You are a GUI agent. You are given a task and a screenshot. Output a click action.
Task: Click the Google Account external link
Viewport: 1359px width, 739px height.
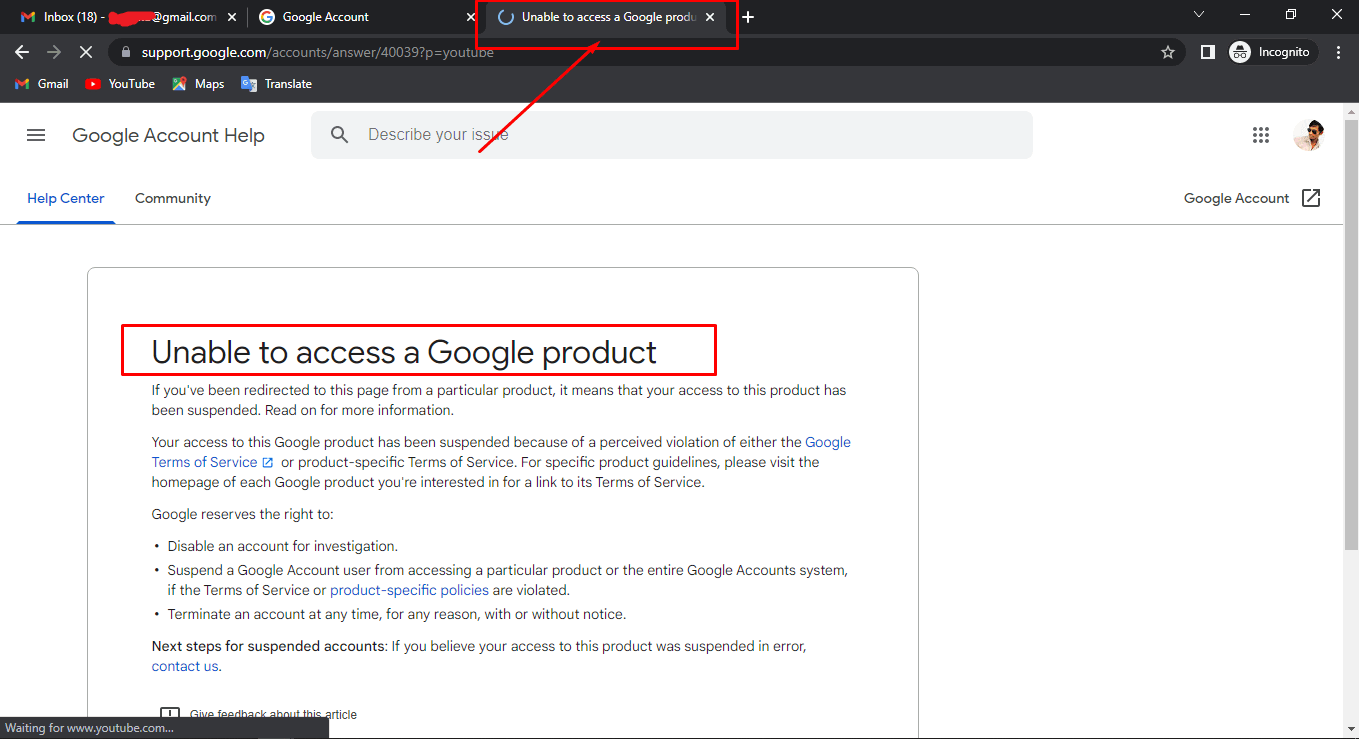[x=1252, y=198]
